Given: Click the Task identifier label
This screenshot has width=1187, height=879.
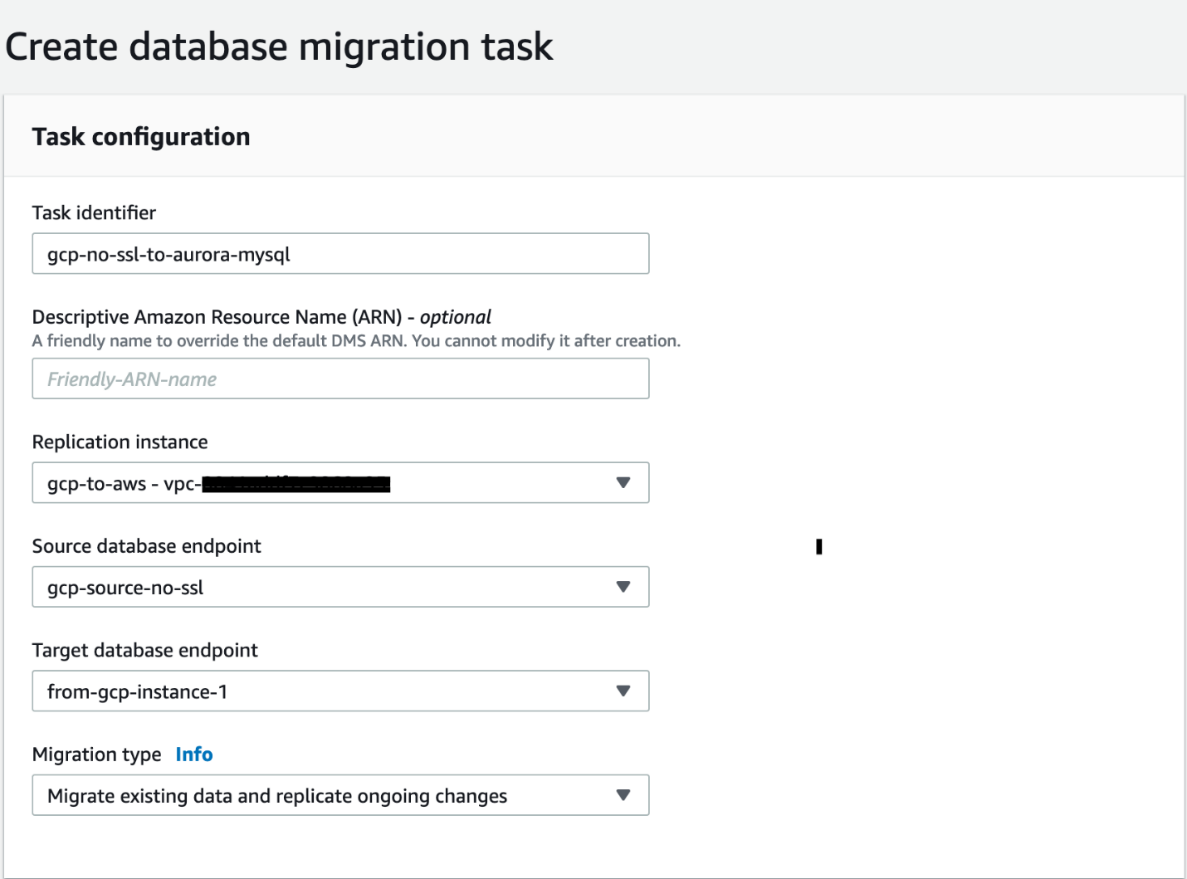Looking at the screenshot, I should click(x=94, y=213).
